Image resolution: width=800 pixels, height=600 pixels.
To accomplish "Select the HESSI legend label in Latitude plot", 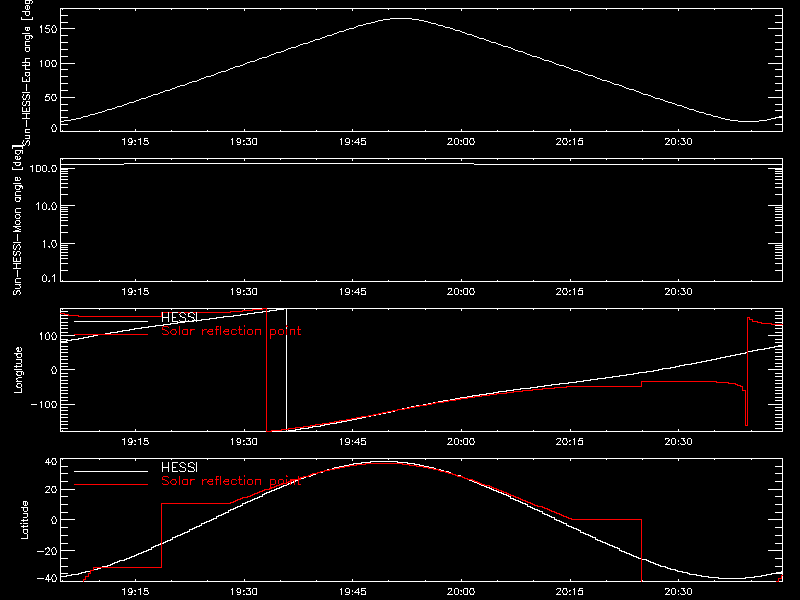I will click(x=179, y=467).
